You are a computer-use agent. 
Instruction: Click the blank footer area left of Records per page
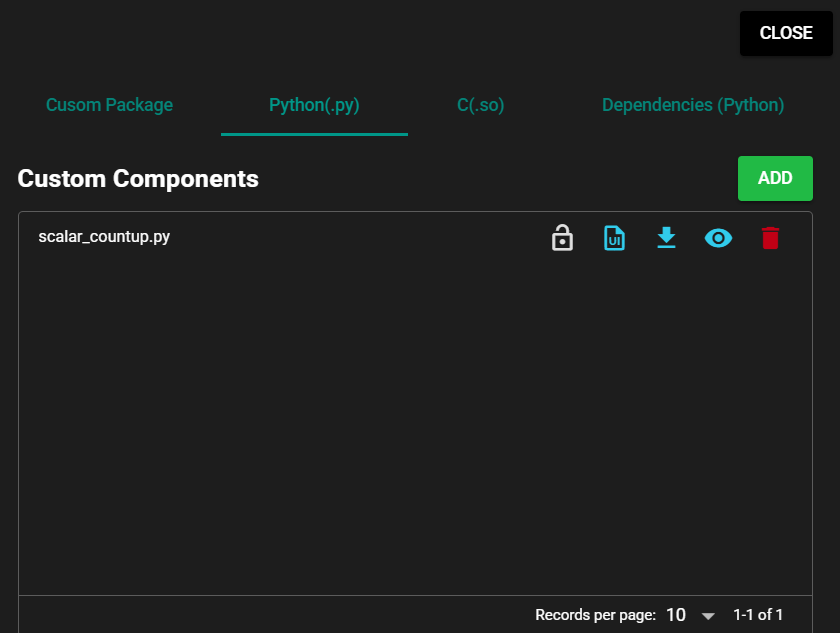tap(270, 615)
